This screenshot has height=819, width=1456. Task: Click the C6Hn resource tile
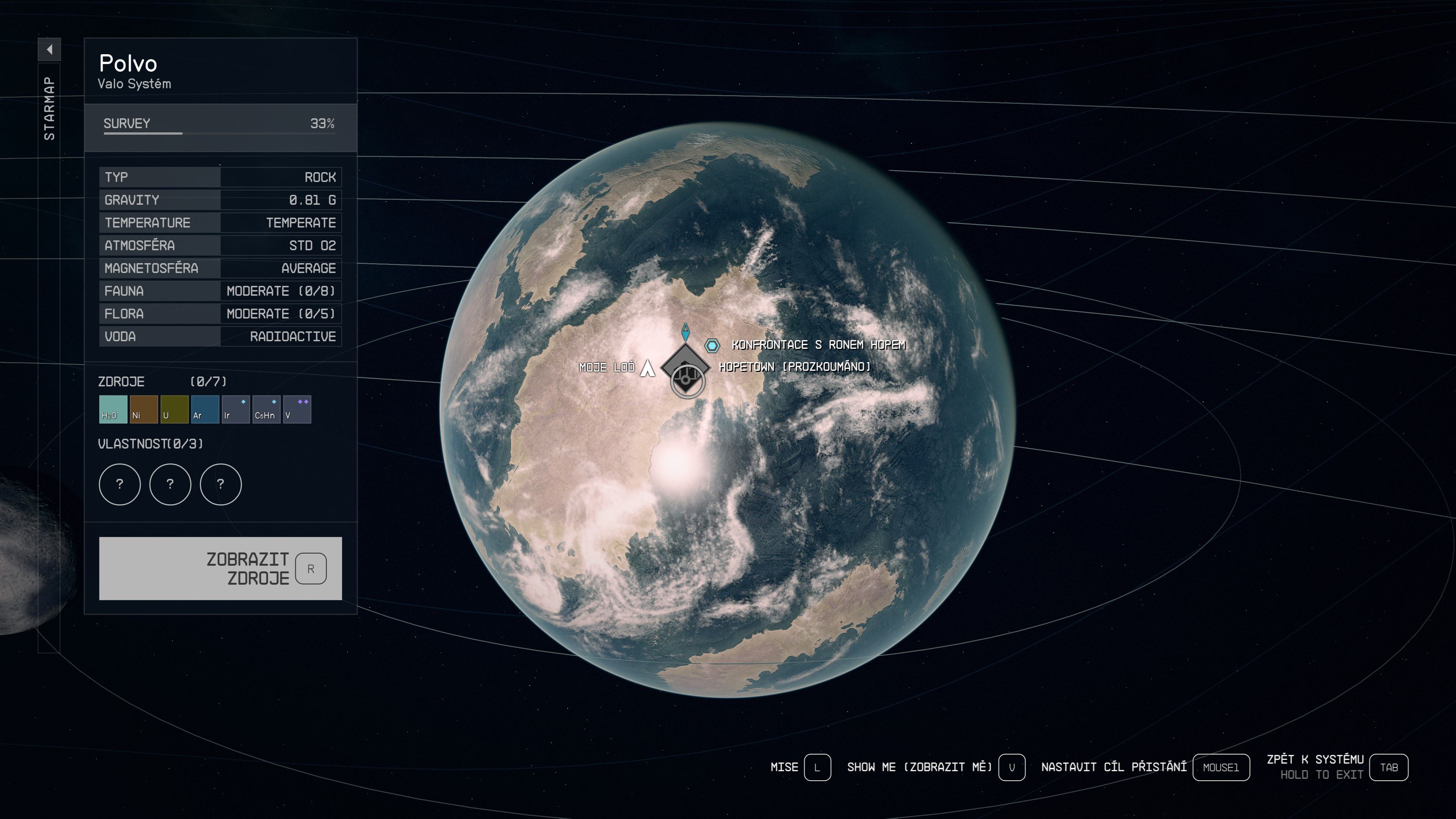point(266,409)
